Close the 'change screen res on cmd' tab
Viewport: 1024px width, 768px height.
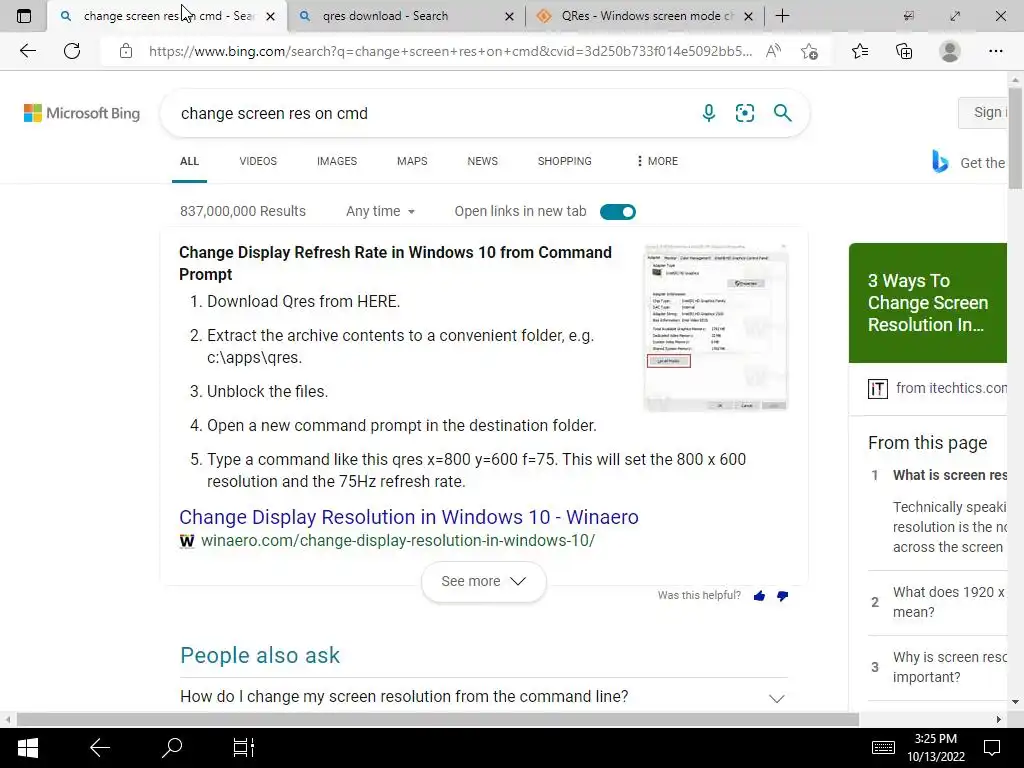coord(270,16)
